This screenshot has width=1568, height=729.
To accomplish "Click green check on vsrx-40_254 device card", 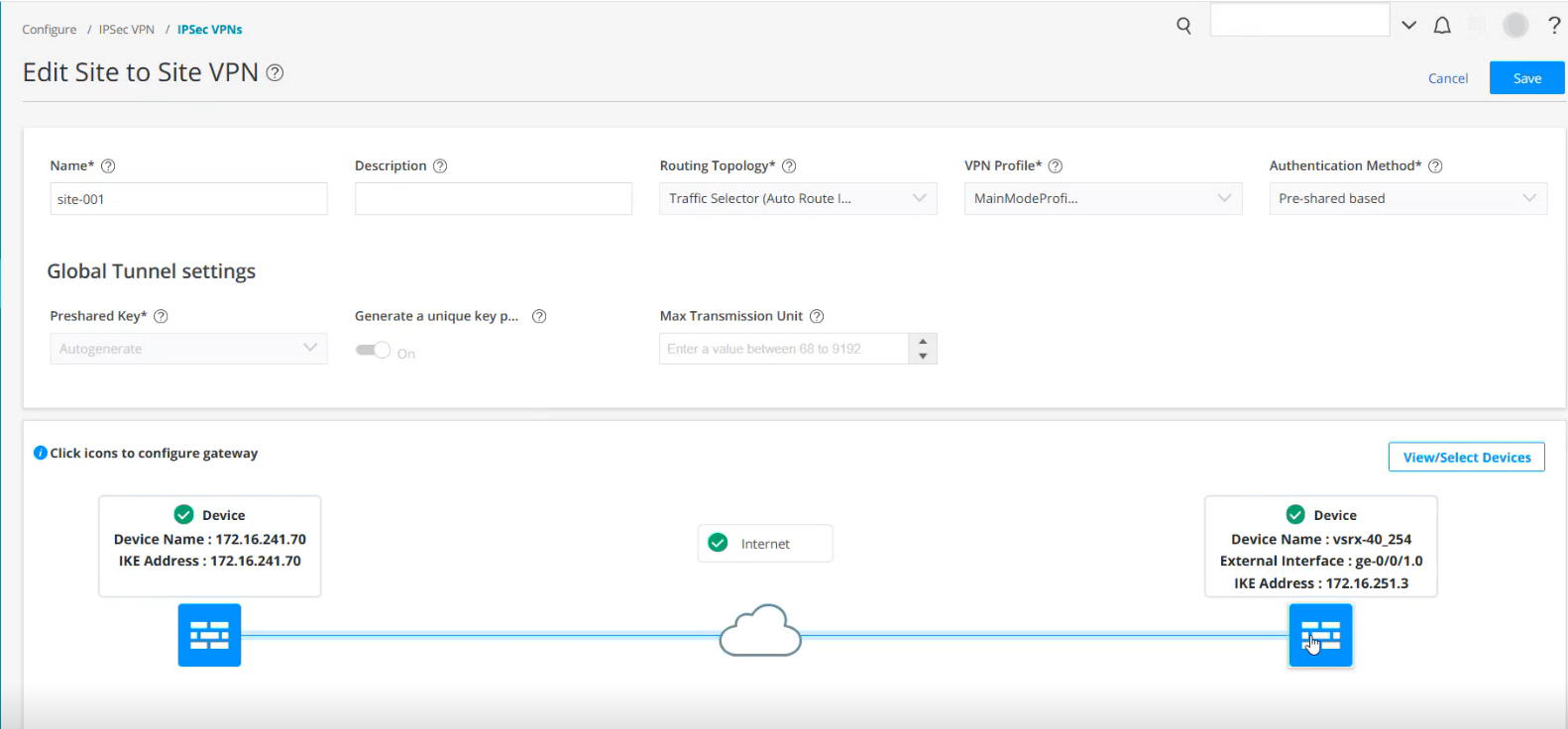I will click(1294, 514).
